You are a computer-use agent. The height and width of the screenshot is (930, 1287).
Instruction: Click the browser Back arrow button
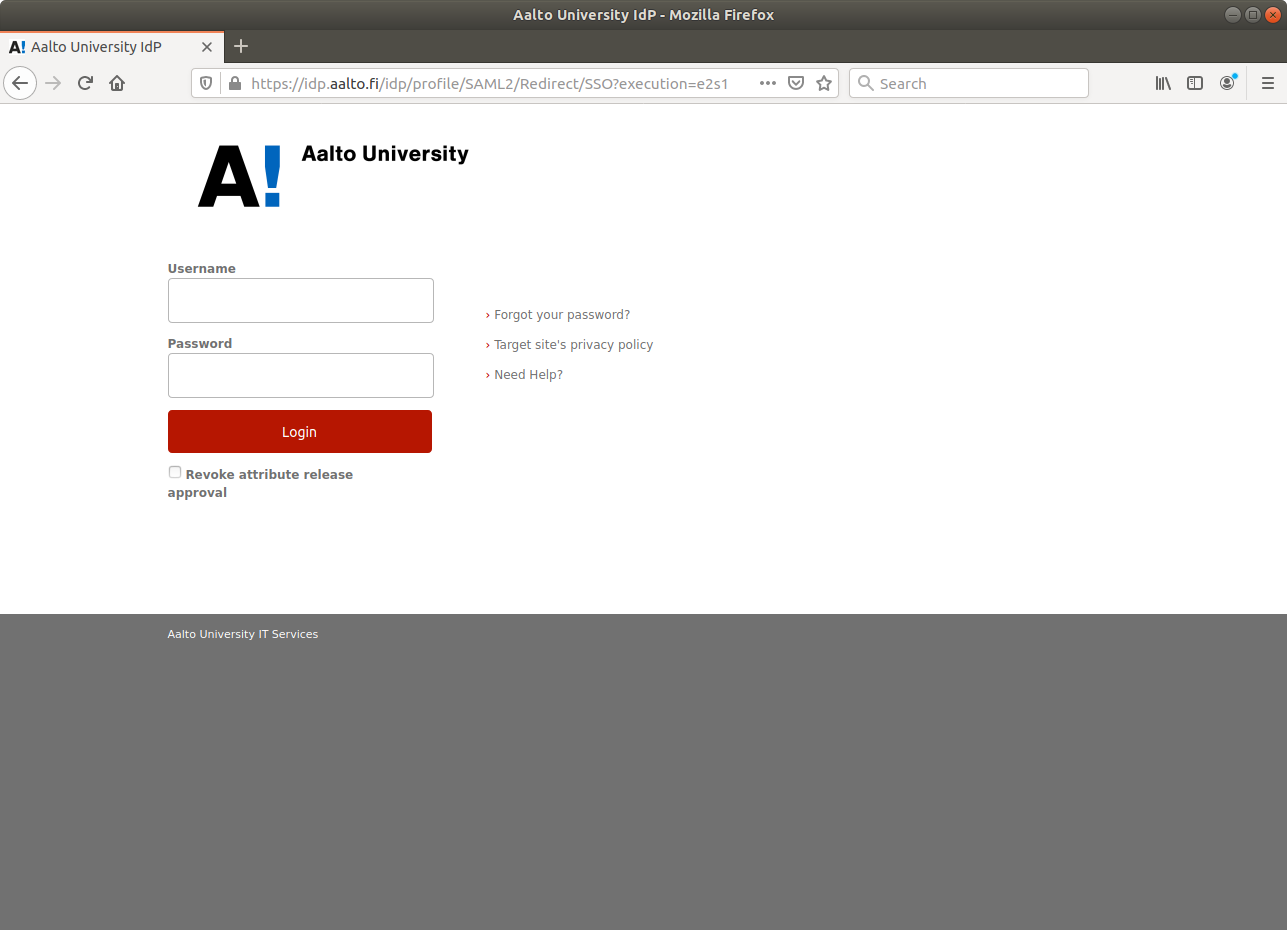point(20,83)
